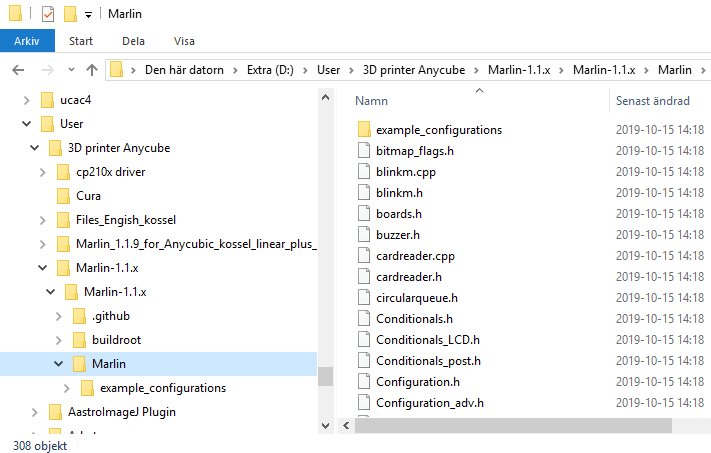Select the Configuration.h file icon
The height and width of the screenshot is (453, 711).
click(364, 381)
